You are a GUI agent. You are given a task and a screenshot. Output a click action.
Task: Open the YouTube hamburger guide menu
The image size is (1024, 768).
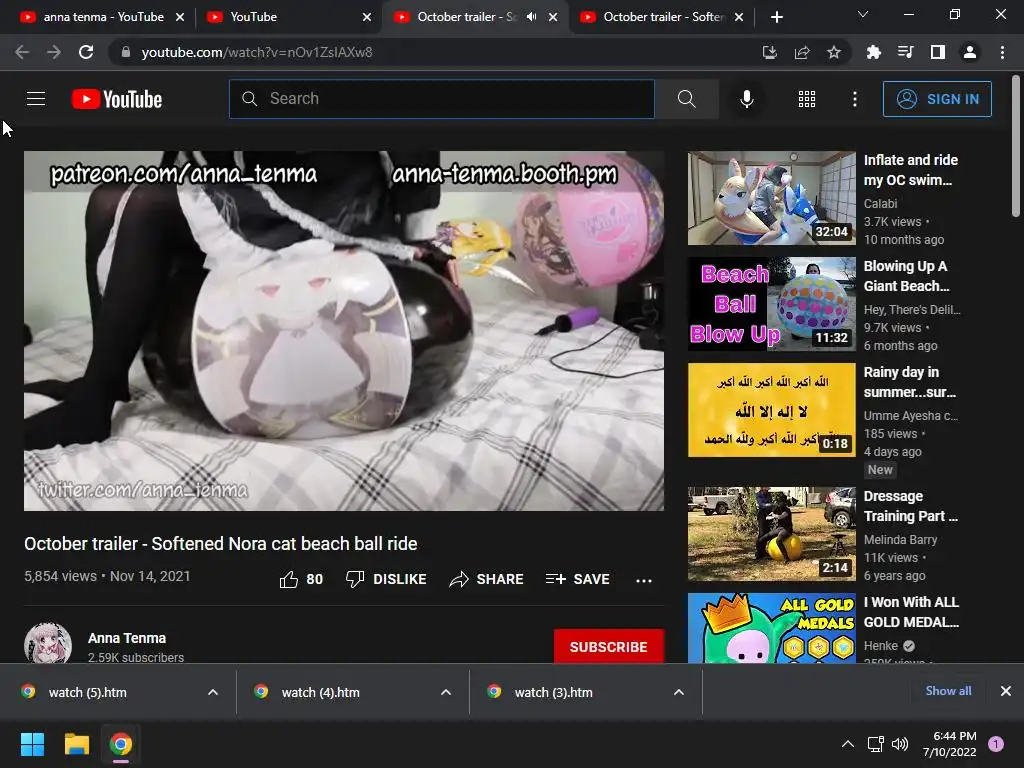pos(36,99)
